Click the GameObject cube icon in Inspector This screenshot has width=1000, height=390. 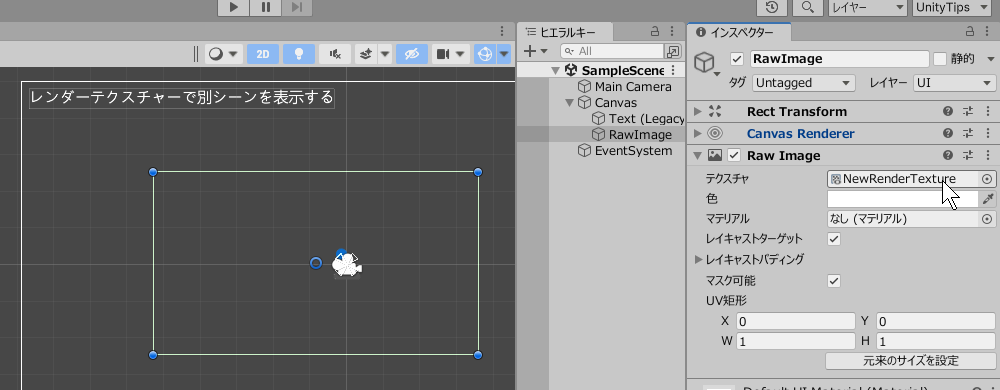704,62
